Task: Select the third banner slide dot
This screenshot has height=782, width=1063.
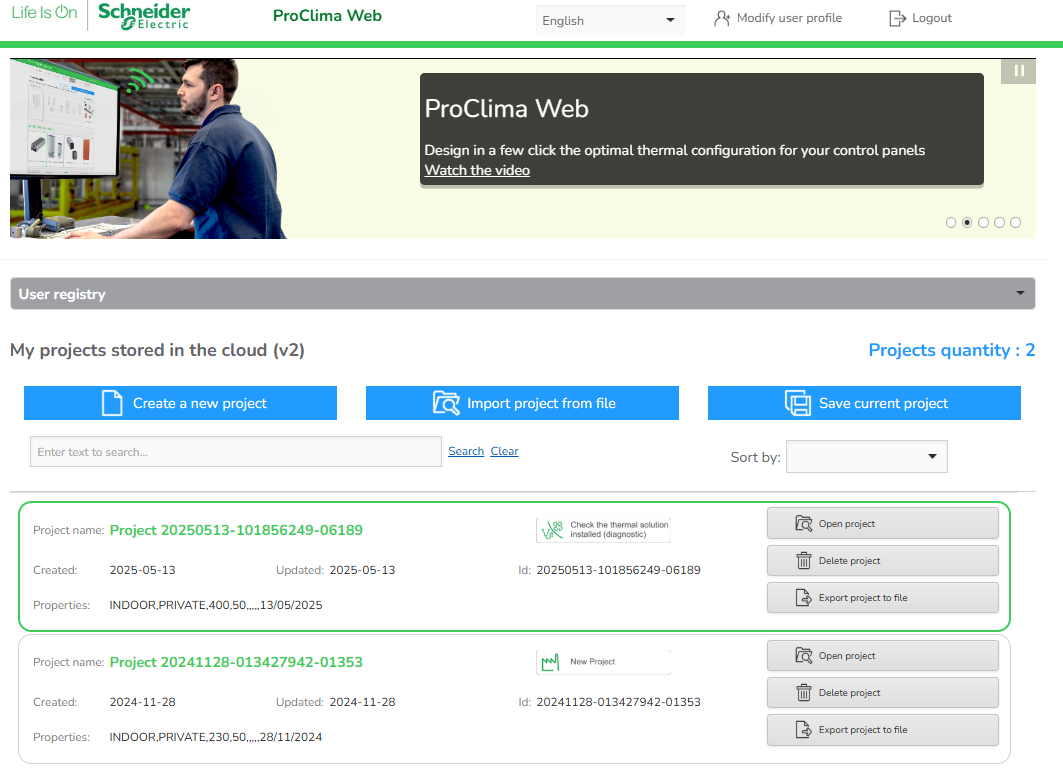Action: pyautogui.click(x=983, y=222)
